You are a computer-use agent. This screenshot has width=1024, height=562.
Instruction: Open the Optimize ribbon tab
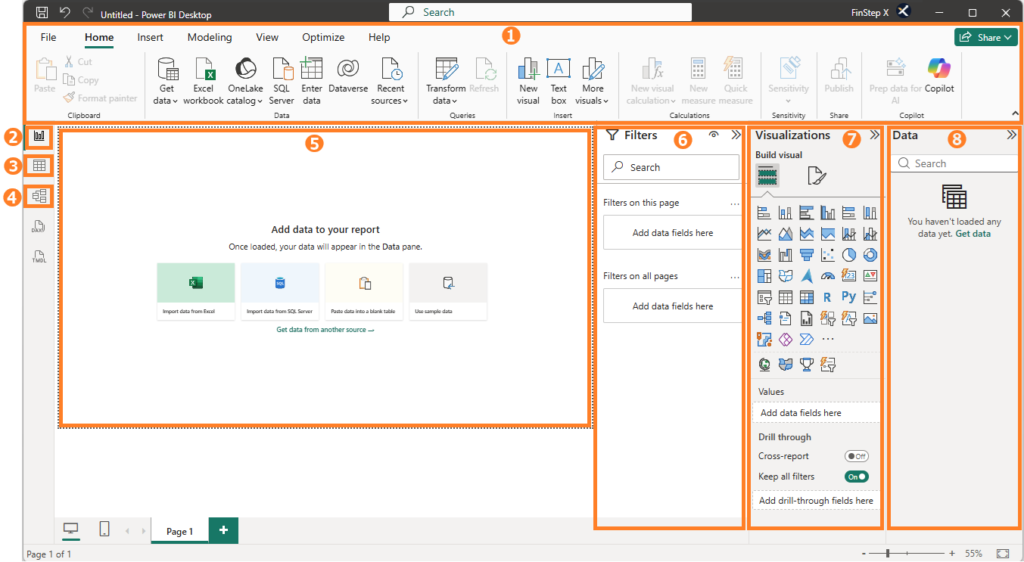pyautogui.click(x=323, y=37)
